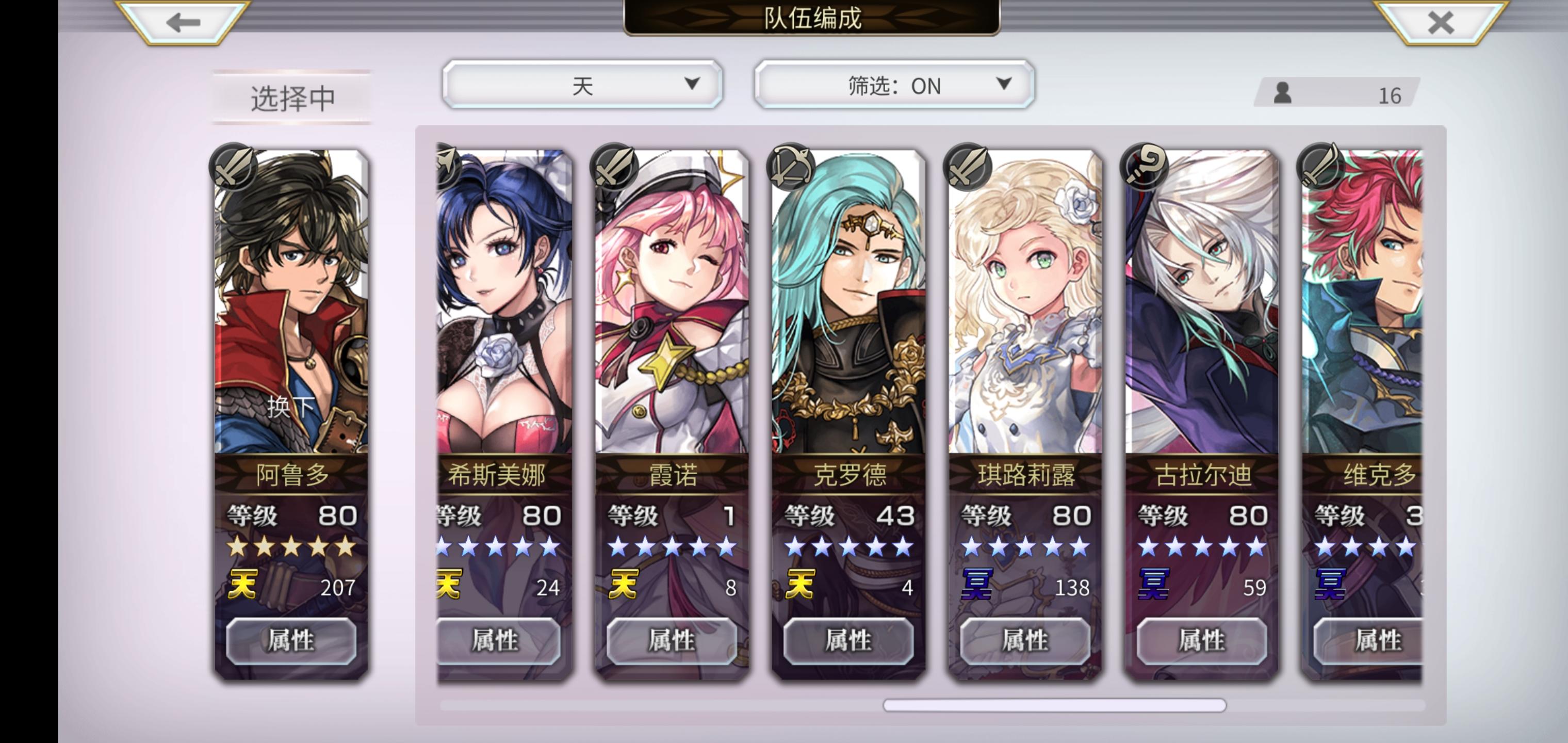
Task: Remove 阿鲁多 via 换下
Action: pos(291,406)
